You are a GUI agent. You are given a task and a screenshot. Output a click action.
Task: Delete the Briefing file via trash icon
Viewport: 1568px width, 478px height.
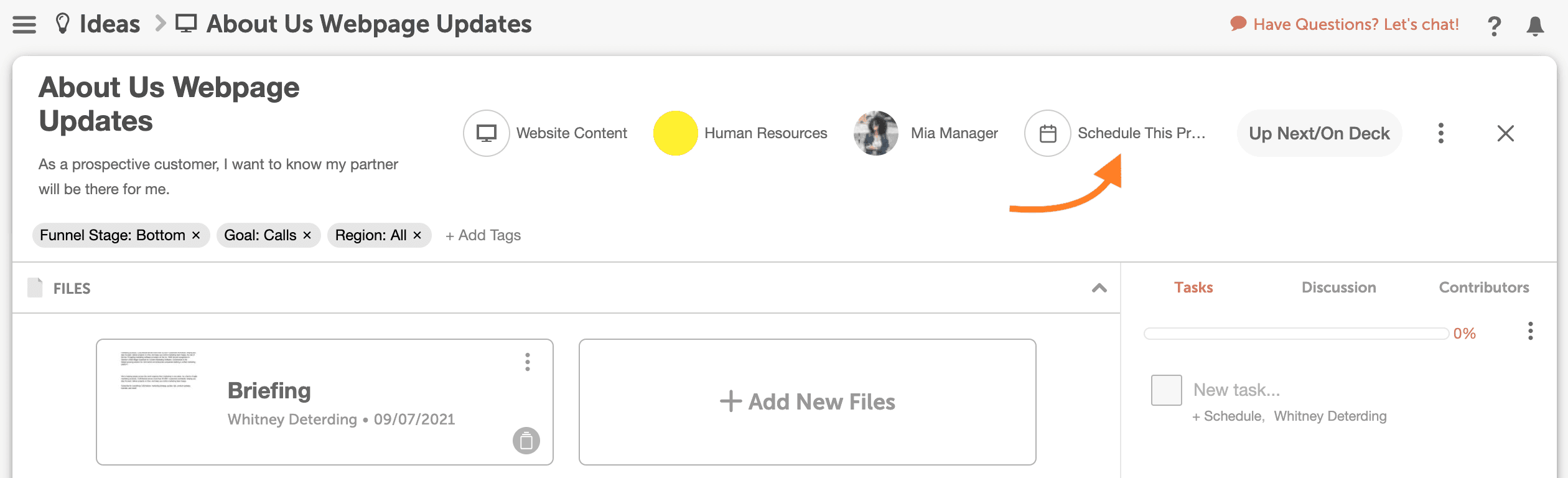[526, 441]
